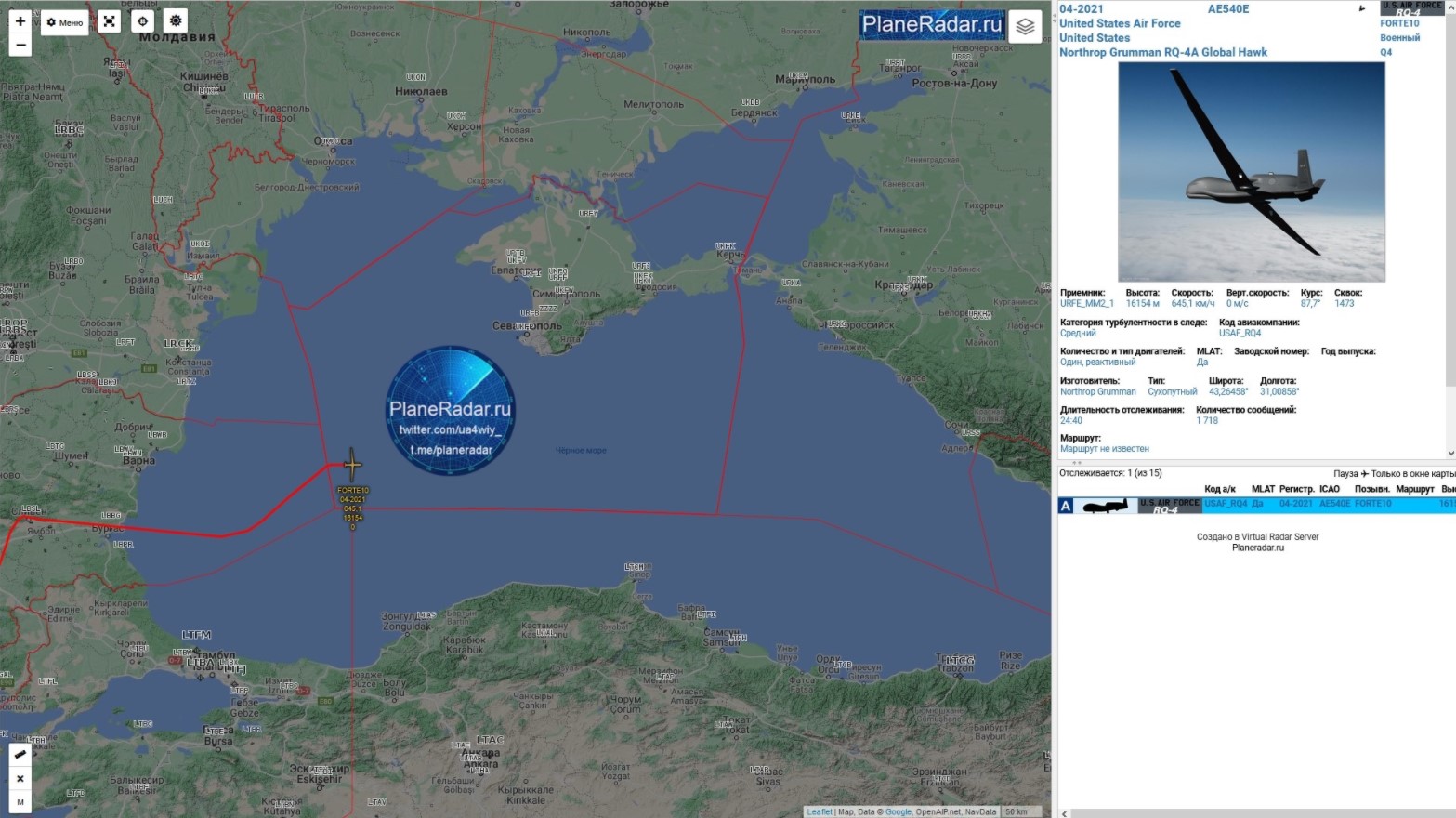Open the Leaflet attribution link

pyautogui.click(x=820, y=811)
